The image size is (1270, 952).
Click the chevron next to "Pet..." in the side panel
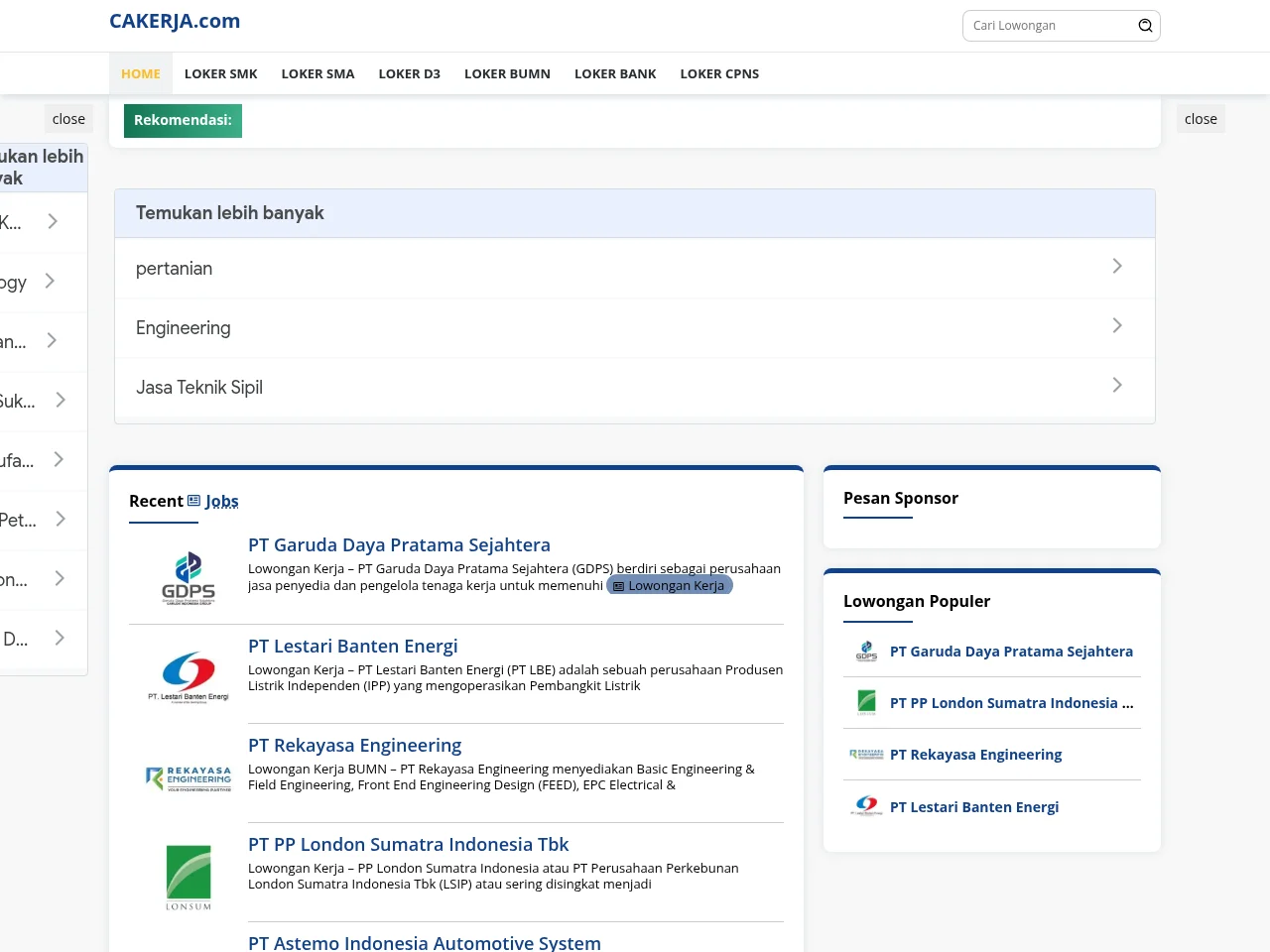(x=61, y=519)
